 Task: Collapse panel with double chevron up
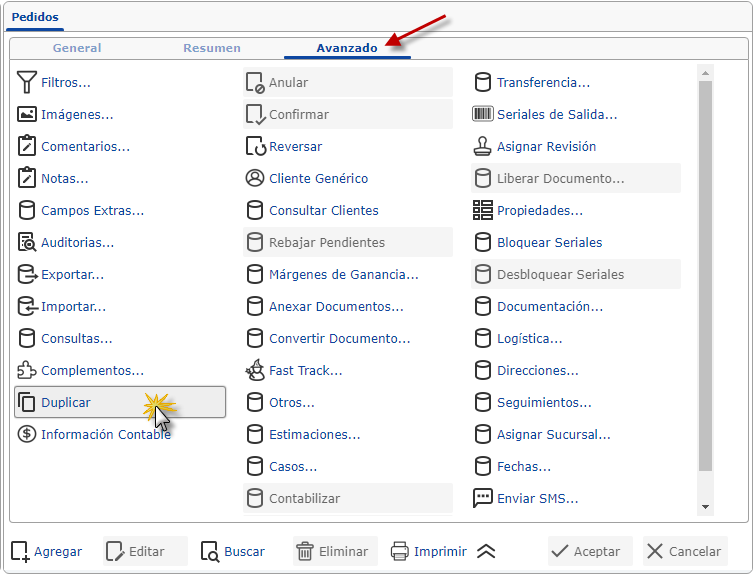point(486,551)
